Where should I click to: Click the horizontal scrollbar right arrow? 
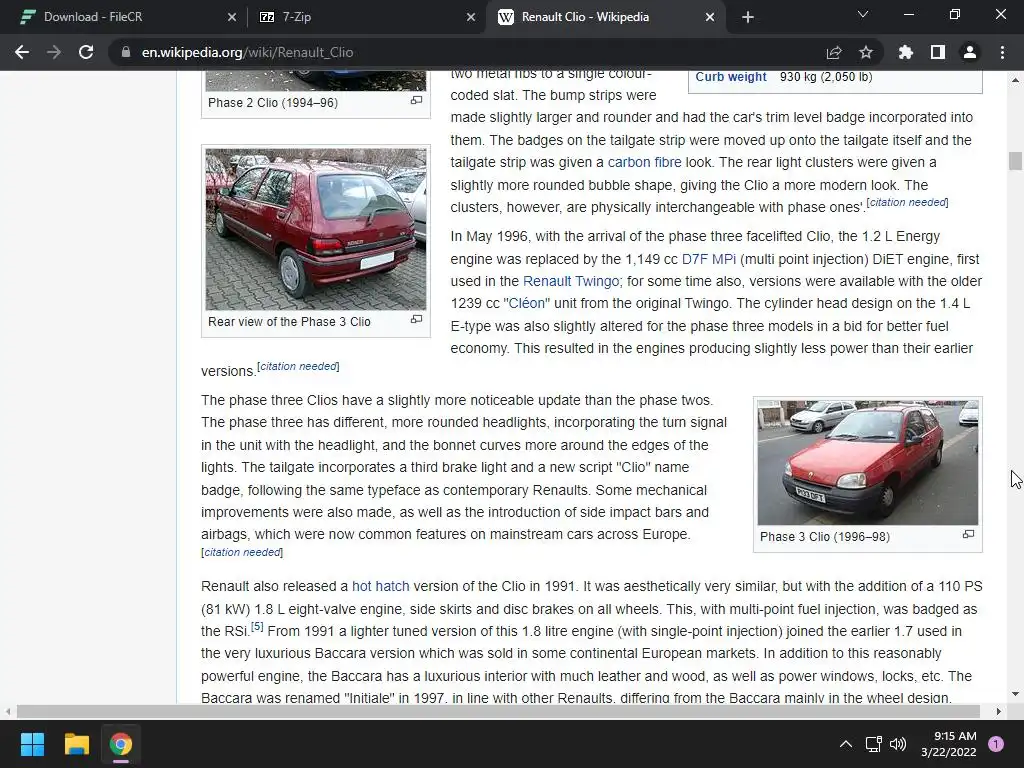click(999, 711)
